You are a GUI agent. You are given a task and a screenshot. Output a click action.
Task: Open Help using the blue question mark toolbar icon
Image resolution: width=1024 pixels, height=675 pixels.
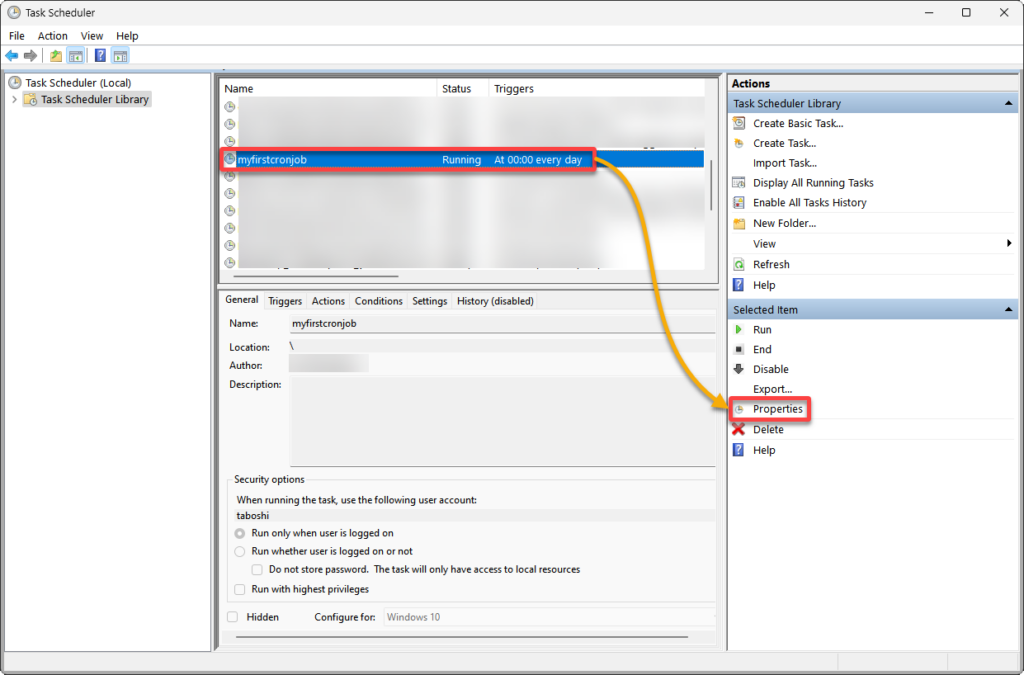pyautogui.click(x=98, y=55)
